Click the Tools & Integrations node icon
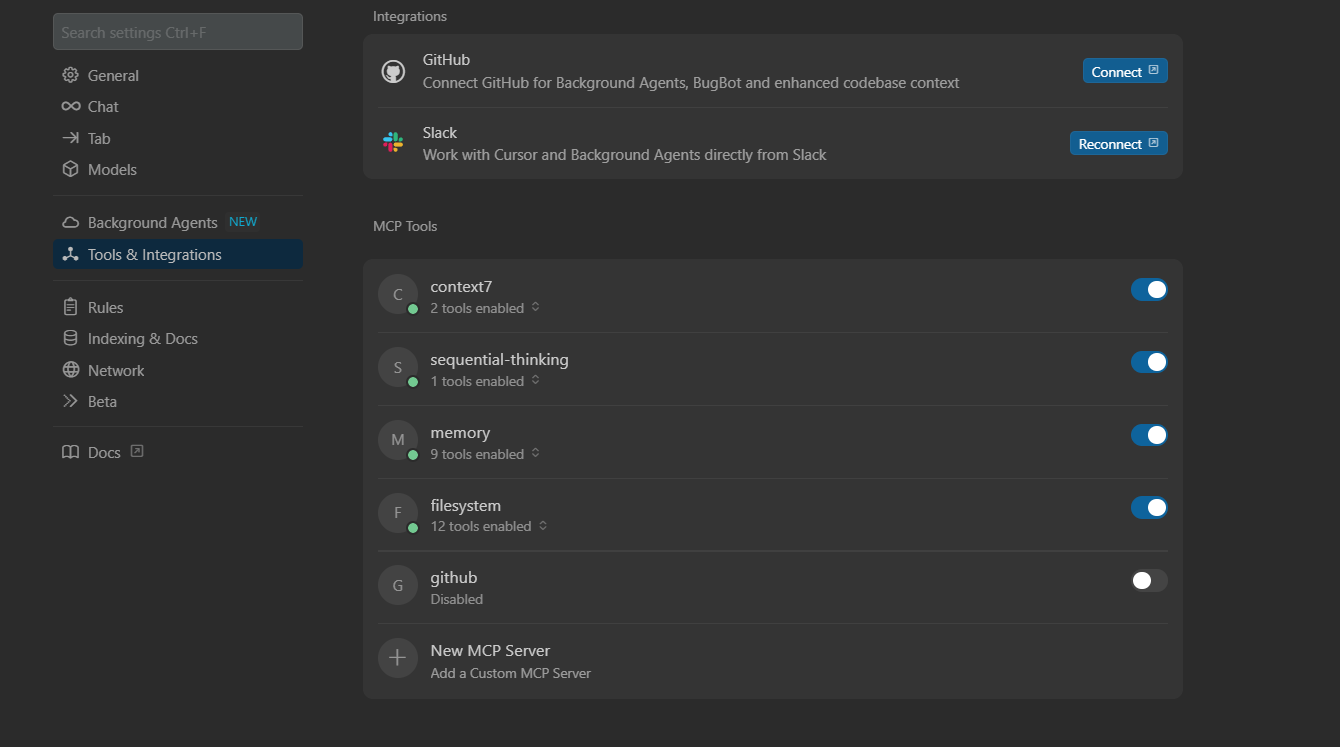This screenshot has width=1340, height=747. [x=70, y=254]
